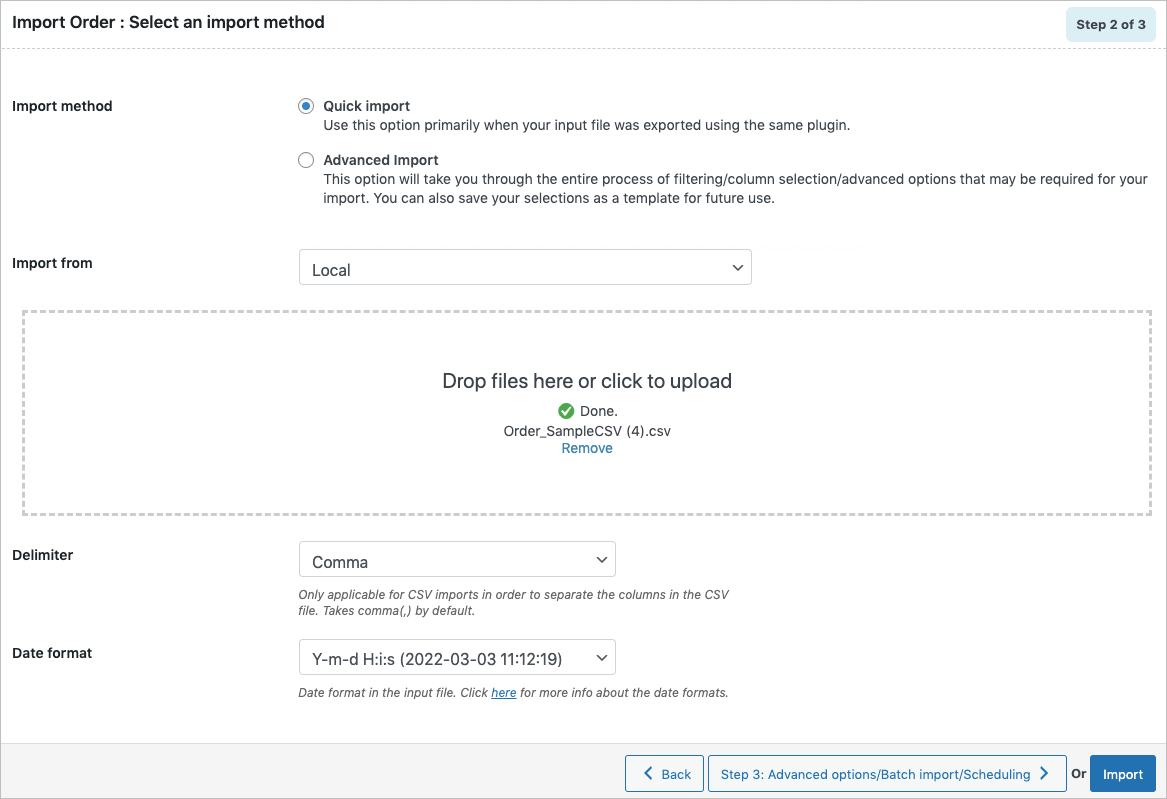Image resolution: width=1167 pixels, height=799 pixels.
Task: Click the Order_SampleCSV (4).csv file name
Action: click(x=587, y=430)
